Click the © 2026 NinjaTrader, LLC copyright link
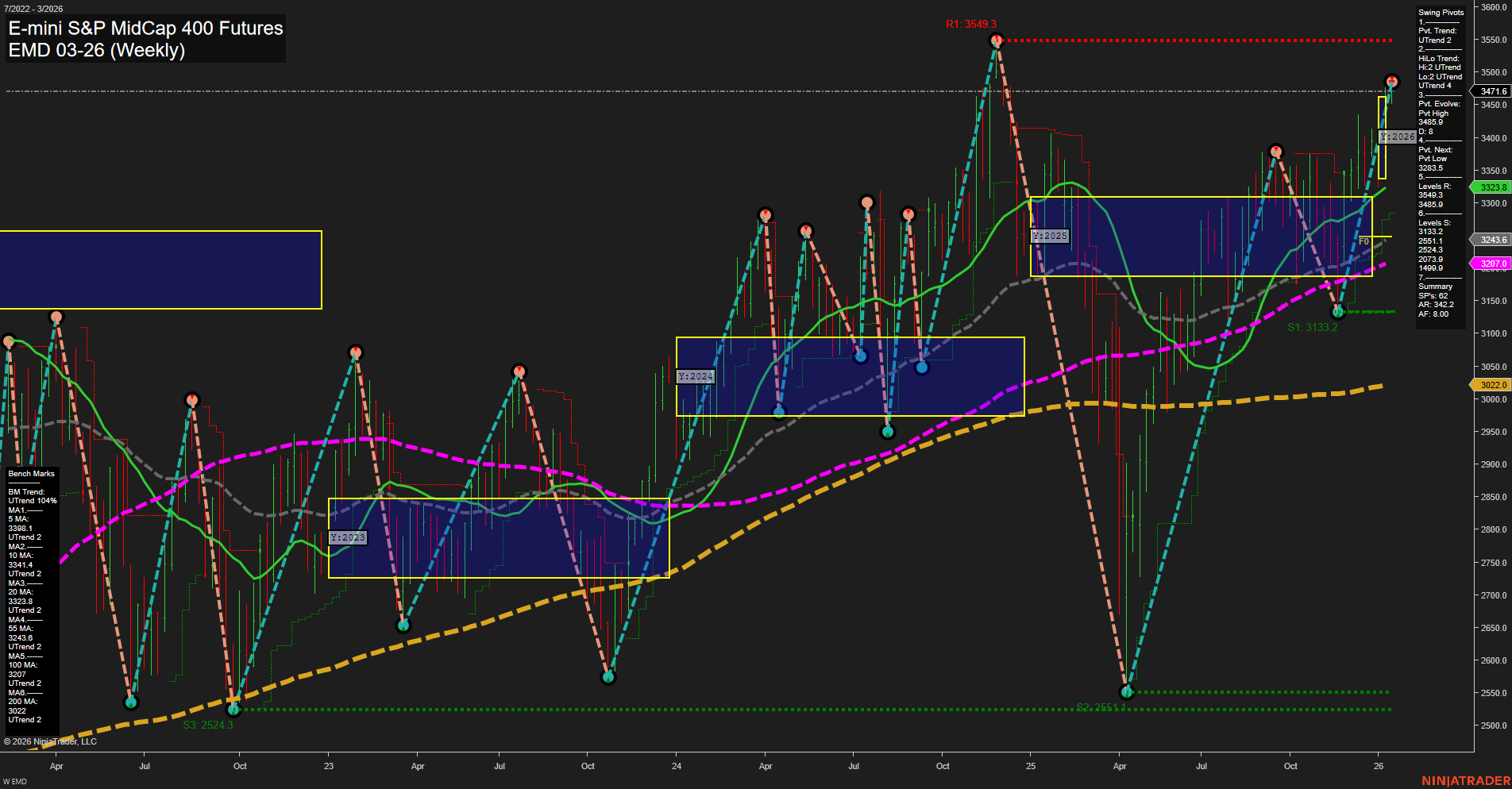Viewport: 1512px width, 789px height. [52, 741]
